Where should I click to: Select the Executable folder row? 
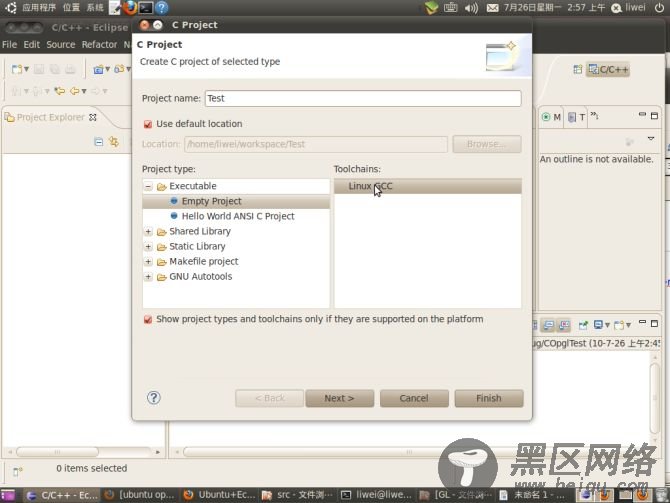pyautogui.click(x=236, y=186)
